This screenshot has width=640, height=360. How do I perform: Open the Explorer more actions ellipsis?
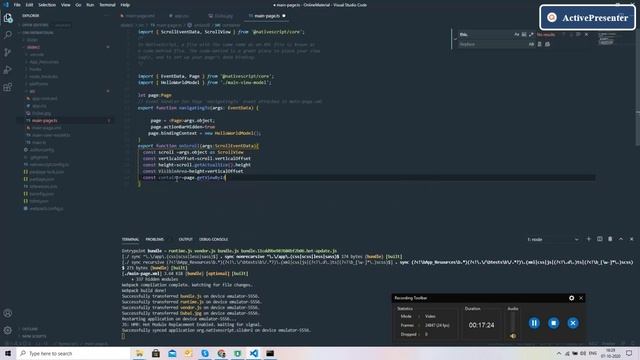tap(107, 16)
